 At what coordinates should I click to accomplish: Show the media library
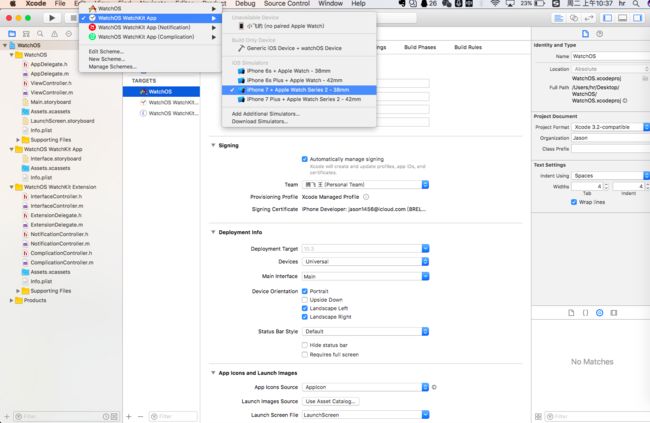(614, 313)
